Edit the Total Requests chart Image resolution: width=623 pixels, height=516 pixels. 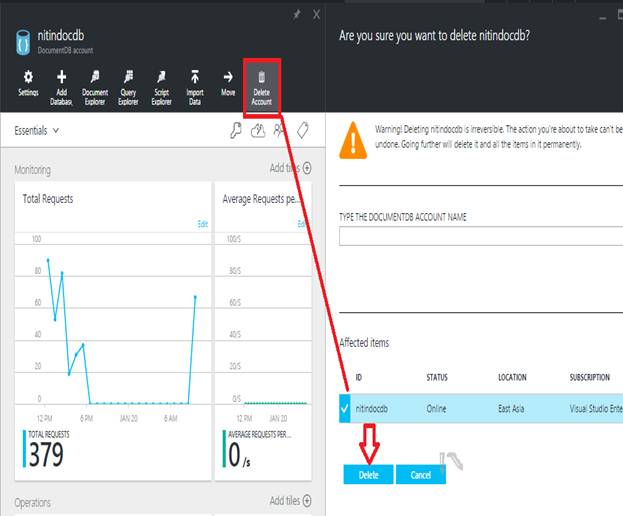click(203, 224)
